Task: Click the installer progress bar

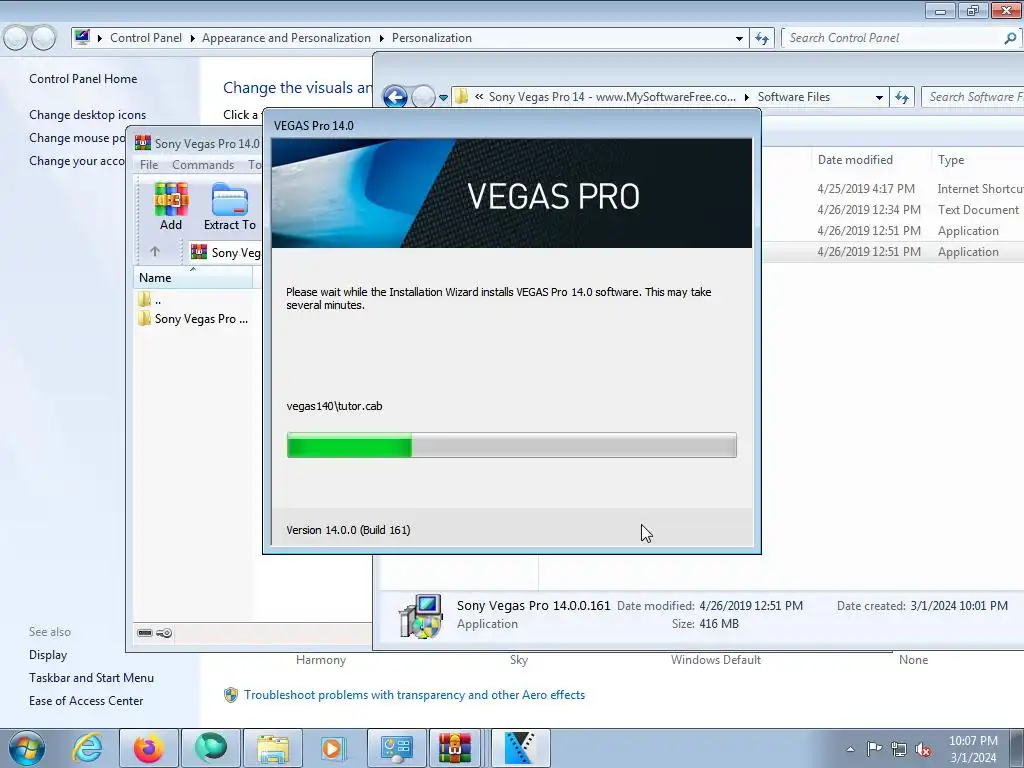Action: (x=511, y=445)
